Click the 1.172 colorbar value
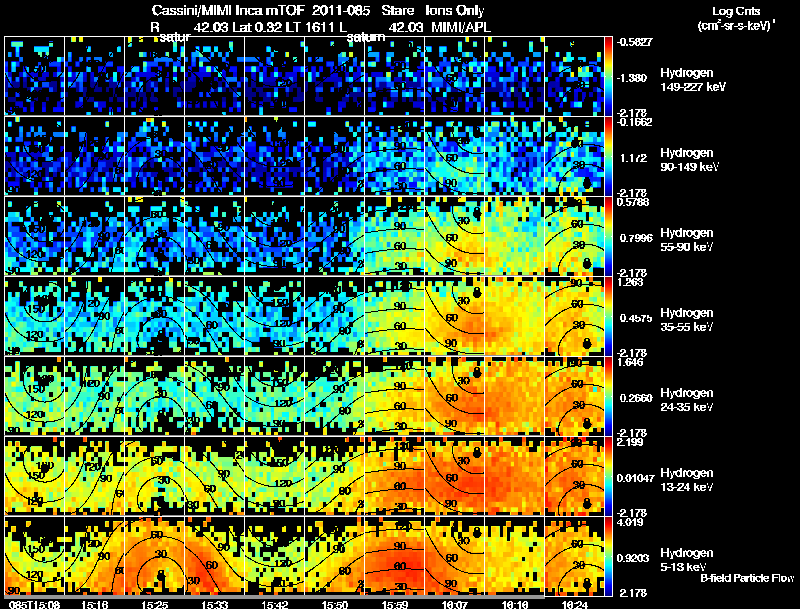The image size is (800, 609). click(x=633, y=158)
